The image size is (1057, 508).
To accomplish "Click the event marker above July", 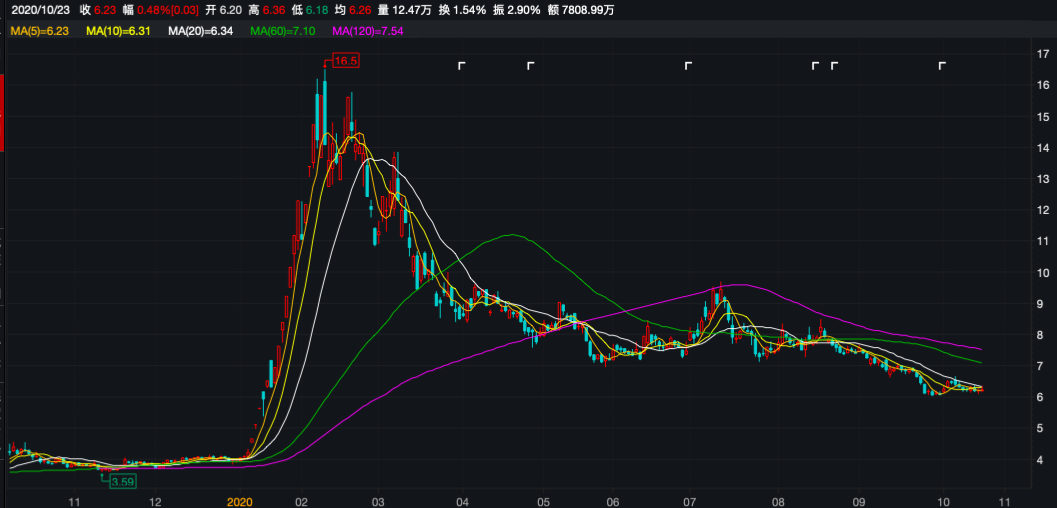I will (x=687, y=66).
